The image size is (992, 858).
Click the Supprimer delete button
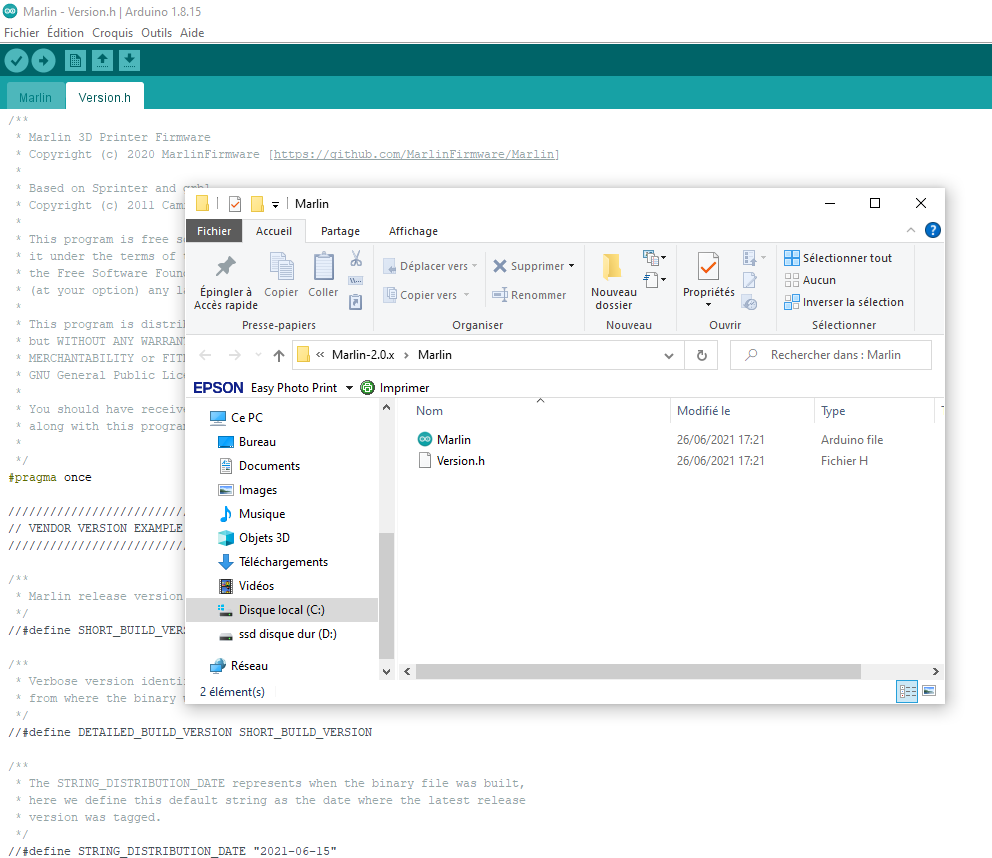(x=529, y=266)
